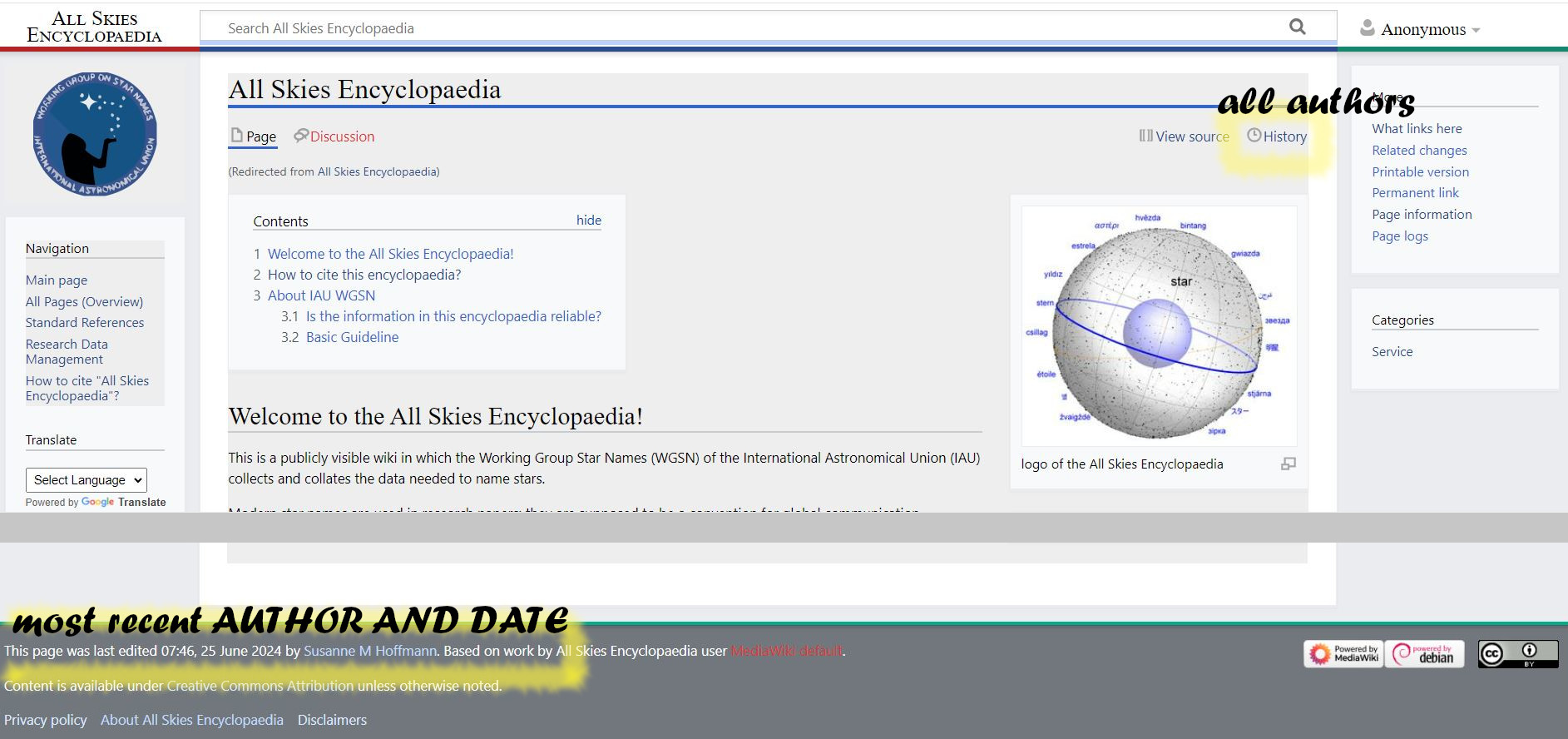The height and width of the screenshot is (739, 1568).
Task: Click the search magnifying glass icon
Action: tap(1297, 27)
